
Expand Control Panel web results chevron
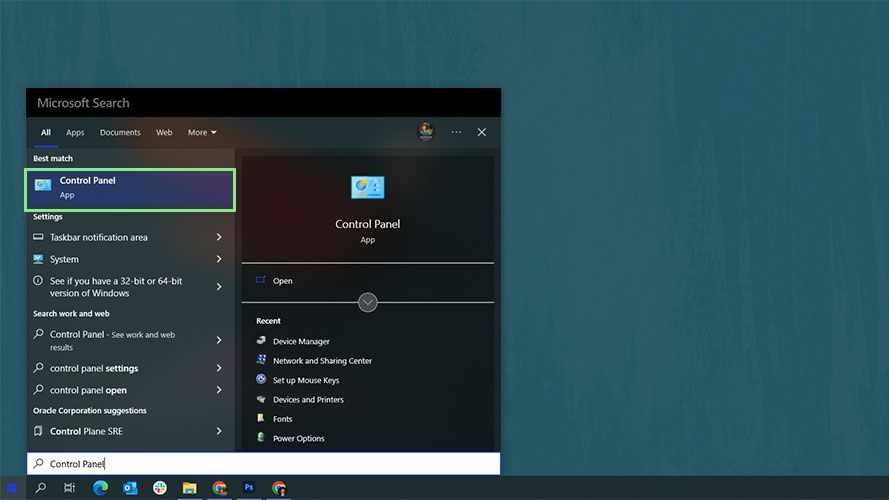pyautogui.click(x=219, y=340)
